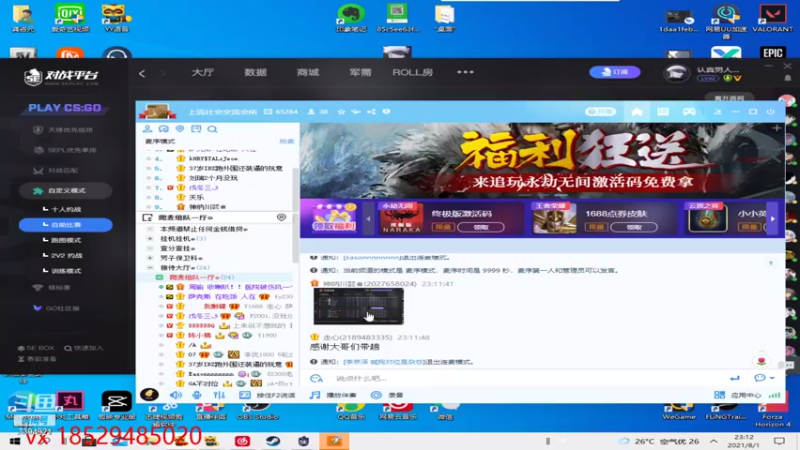Select 陪赛组队一厅 (24) sub-channel
800x450 pixels.
[x=202, y=277]
